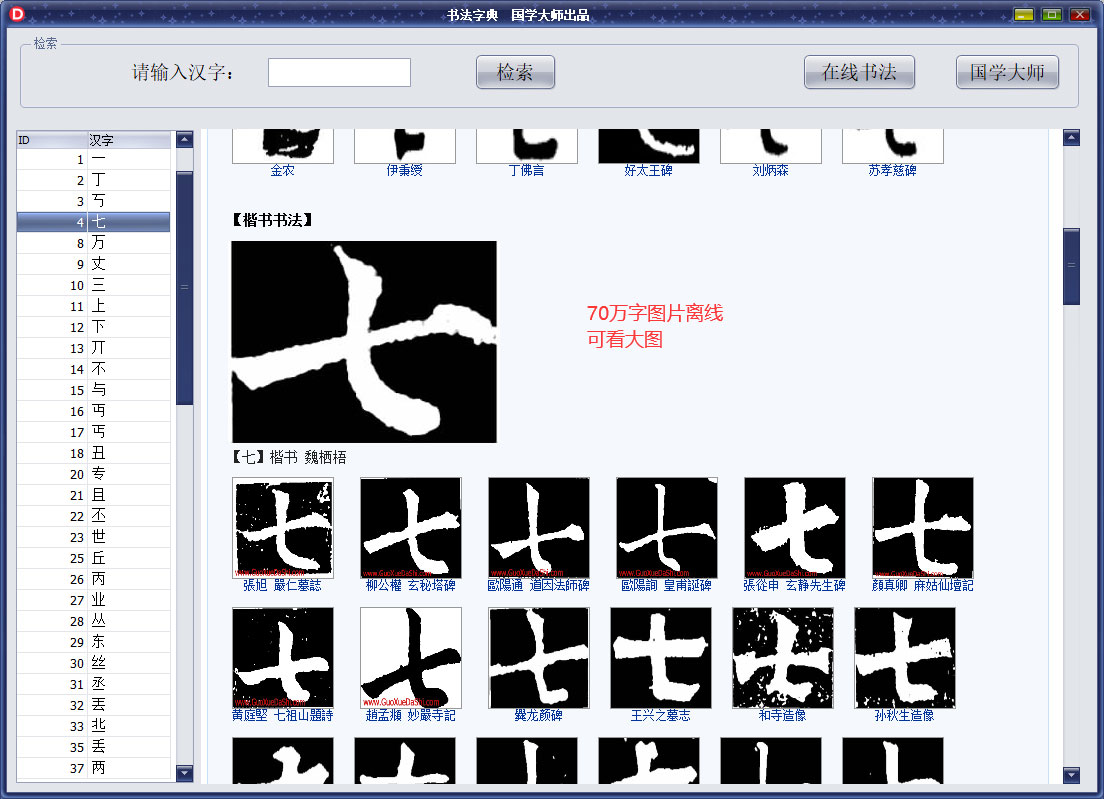Open thumbnail above 孙秋生造像
1104x799 pixels.
[905, 658]
